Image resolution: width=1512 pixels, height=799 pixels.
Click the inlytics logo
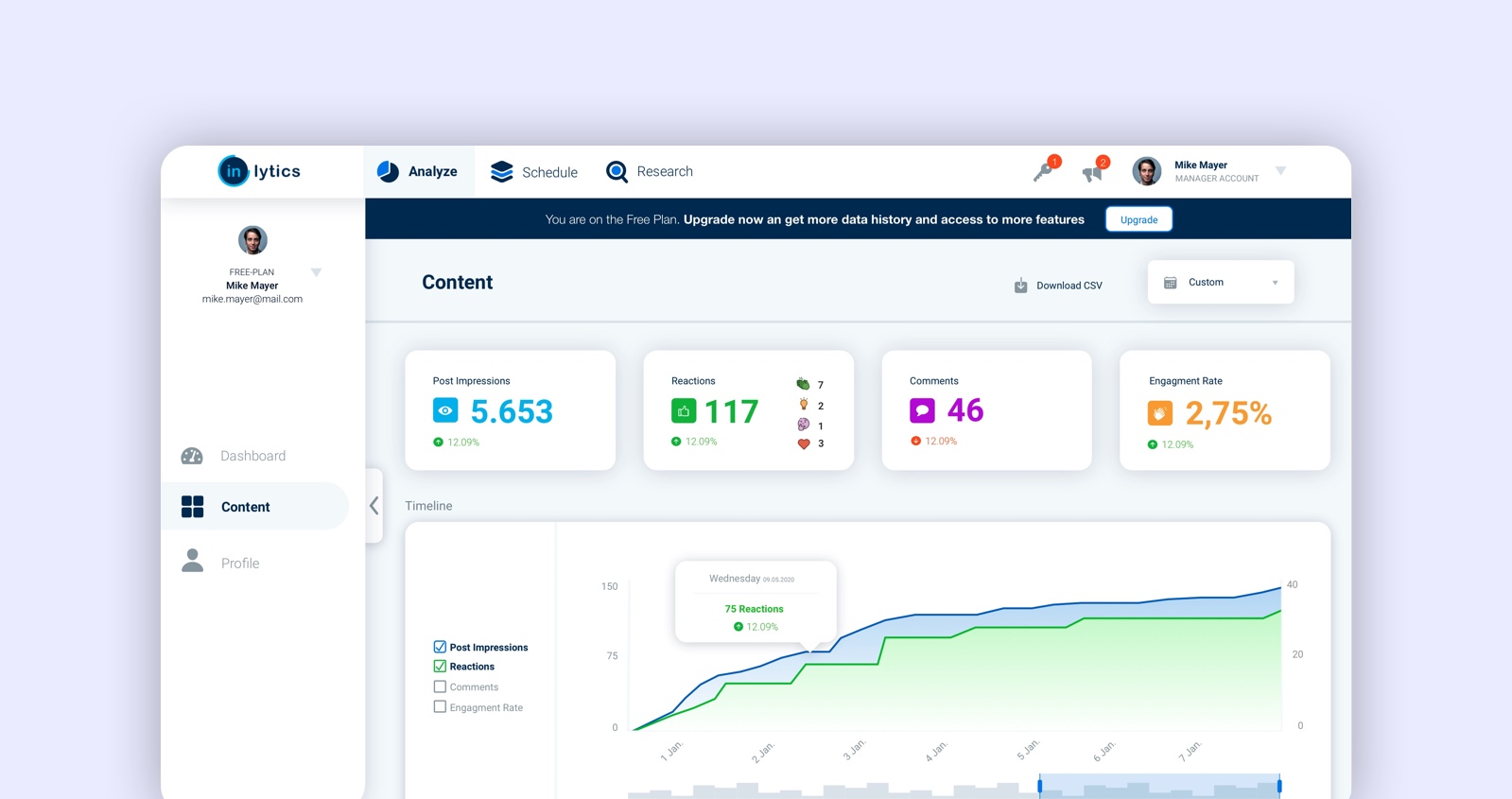click(259, 171)
